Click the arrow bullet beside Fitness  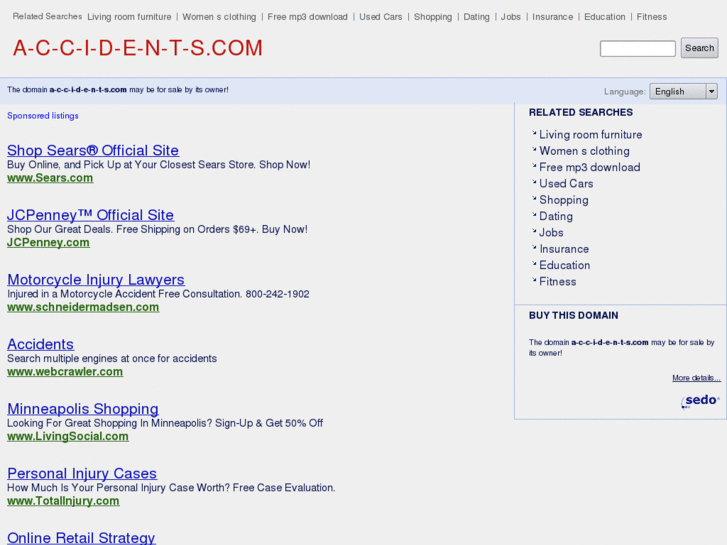[x=534, y=280]
